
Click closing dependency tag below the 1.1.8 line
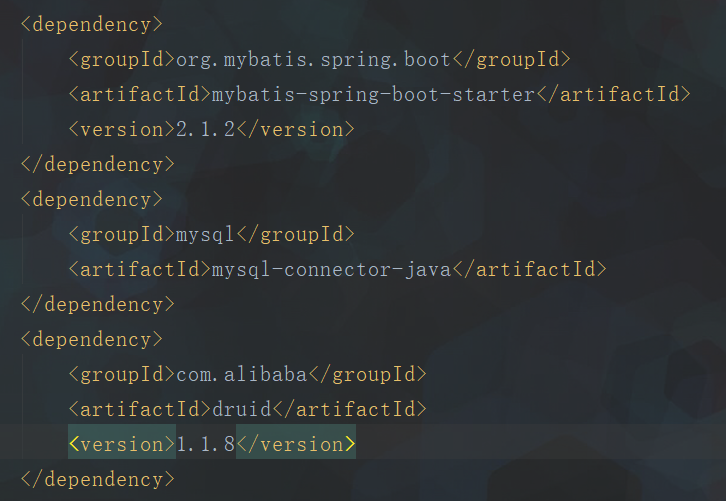coord(98,480)
